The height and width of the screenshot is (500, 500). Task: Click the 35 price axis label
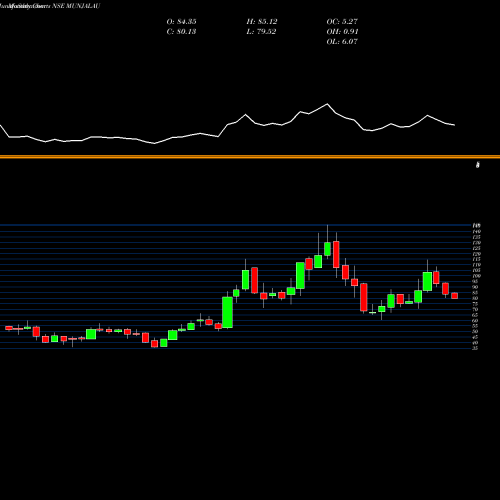point(475,348)
